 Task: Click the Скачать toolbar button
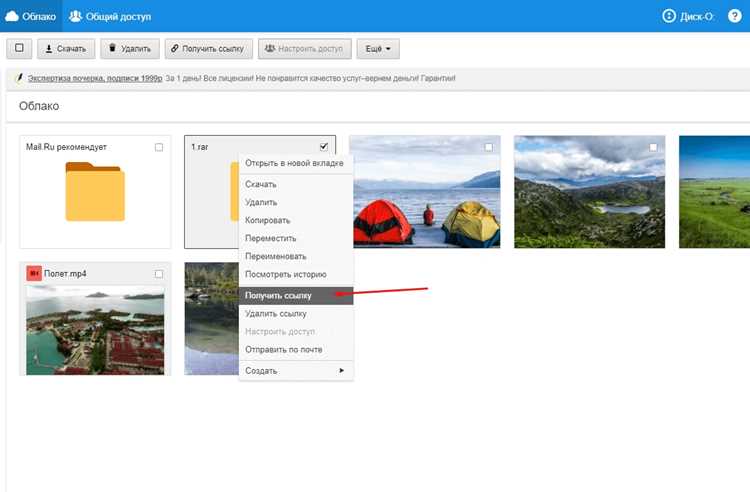pos(66,49)
